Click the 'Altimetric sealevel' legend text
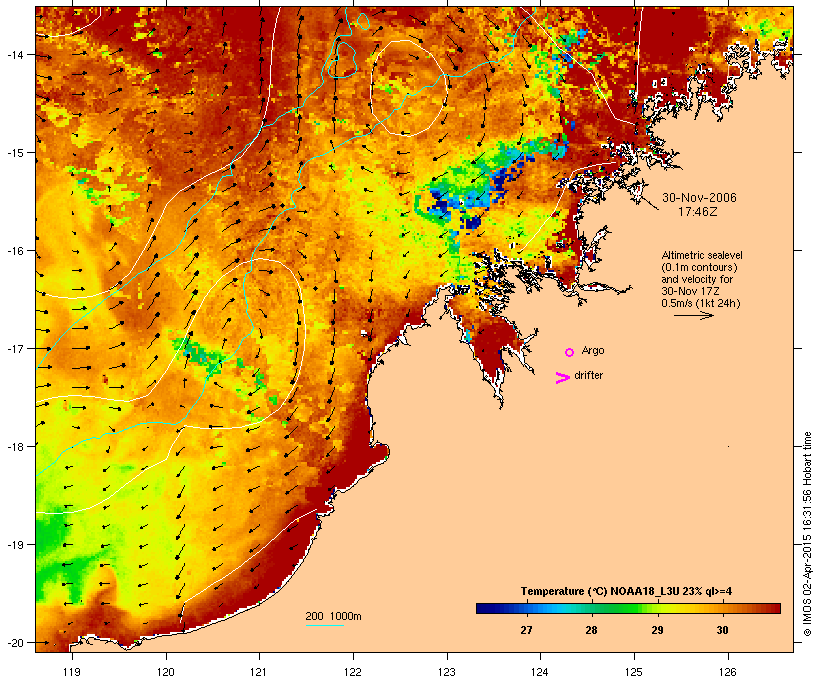The width and height of the screenshot is (820, 680). (702, 255)
